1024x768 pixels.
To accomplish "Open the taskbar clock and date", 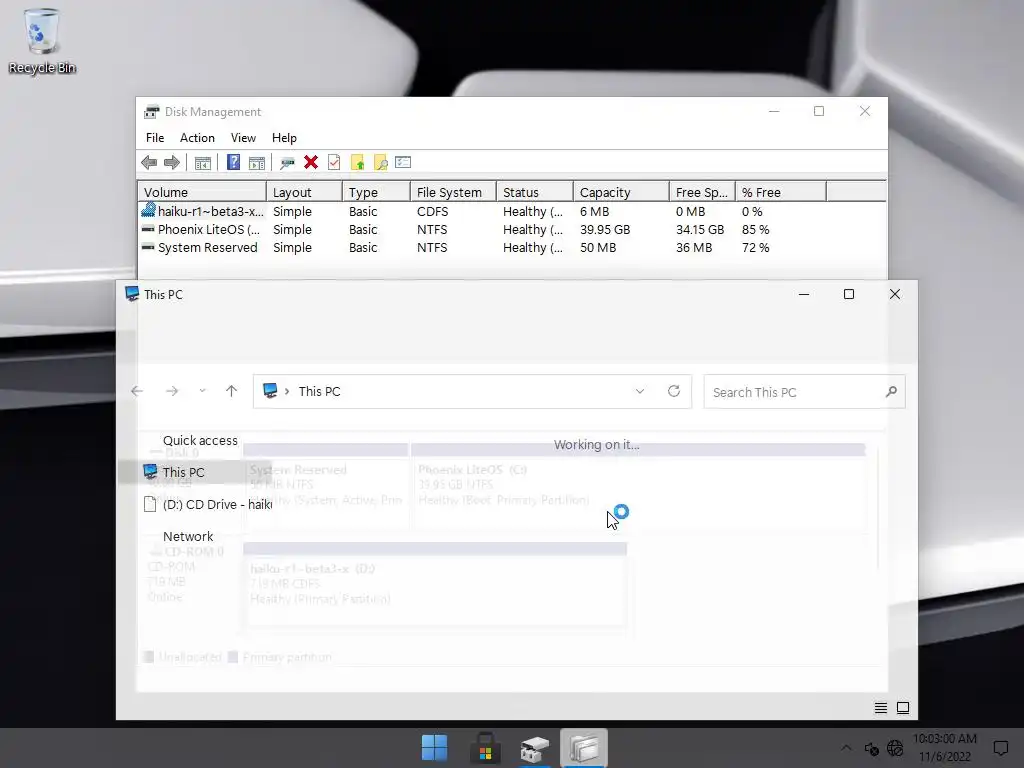I will (x=945, y=748).
